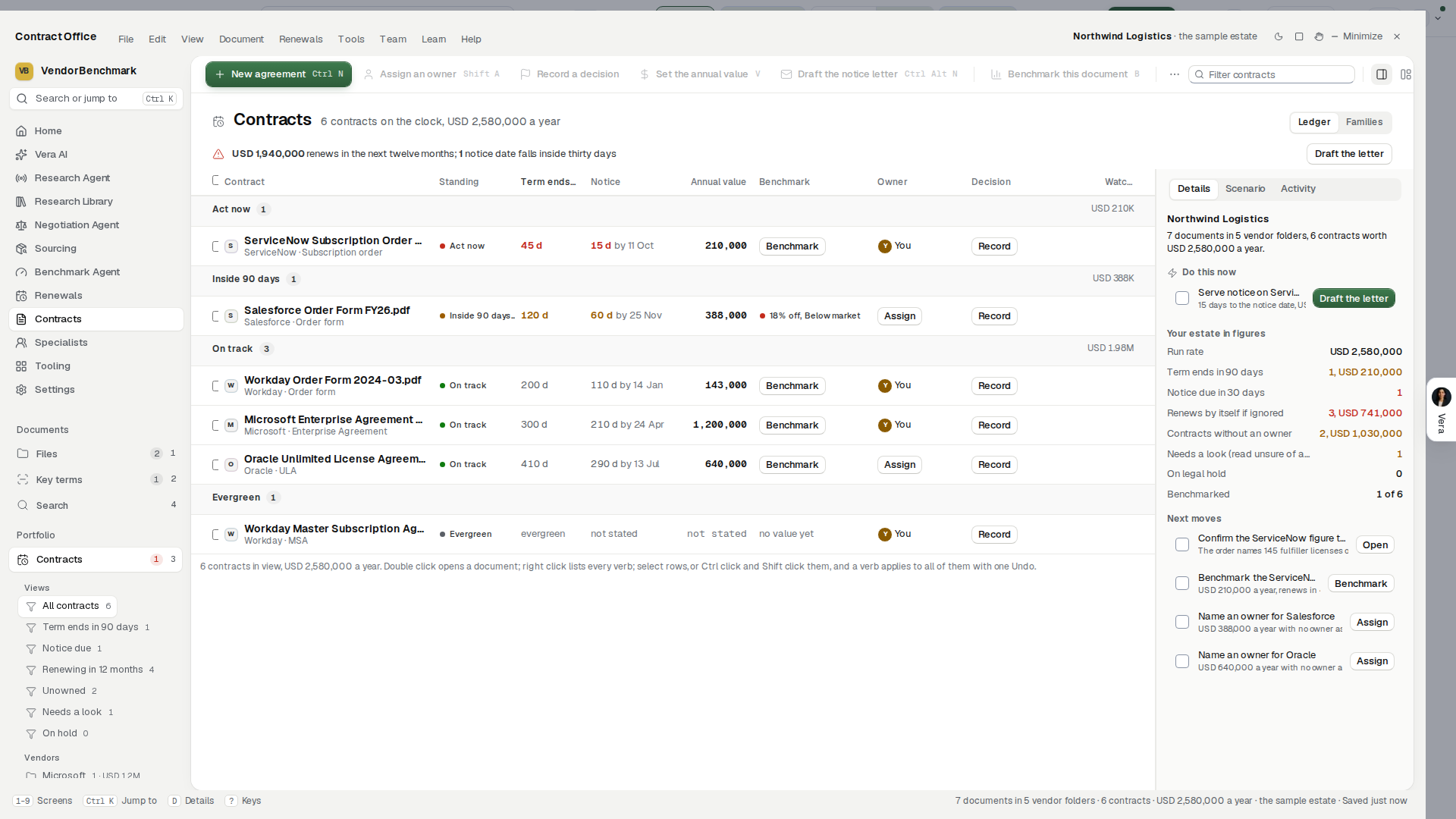Benchmark the Workday Order Form contract
The image size is (1456, 819).
click(792, 385)
